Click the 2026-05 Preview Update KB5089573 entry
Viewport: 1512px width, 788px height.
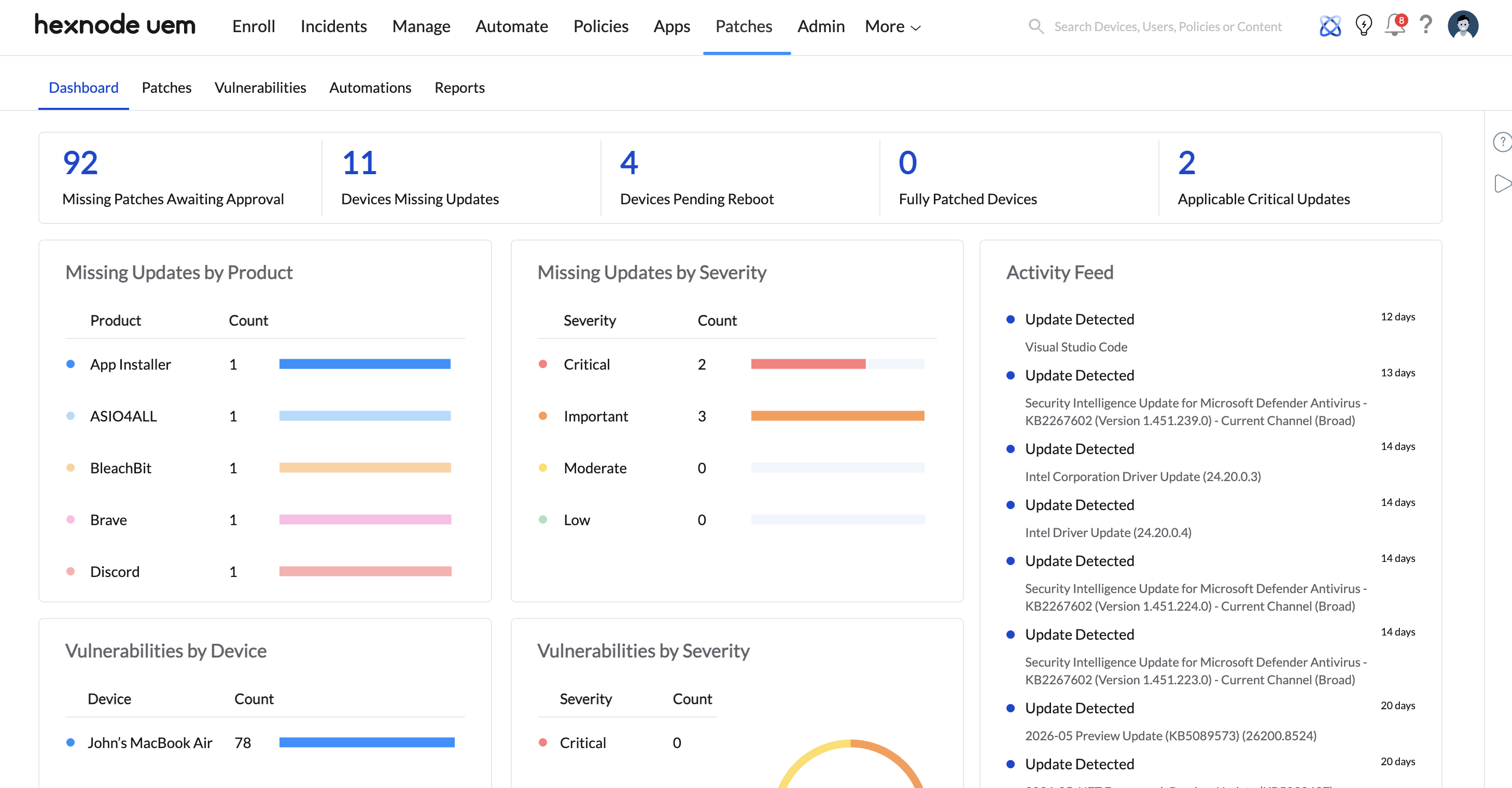tap(1170, 735)
